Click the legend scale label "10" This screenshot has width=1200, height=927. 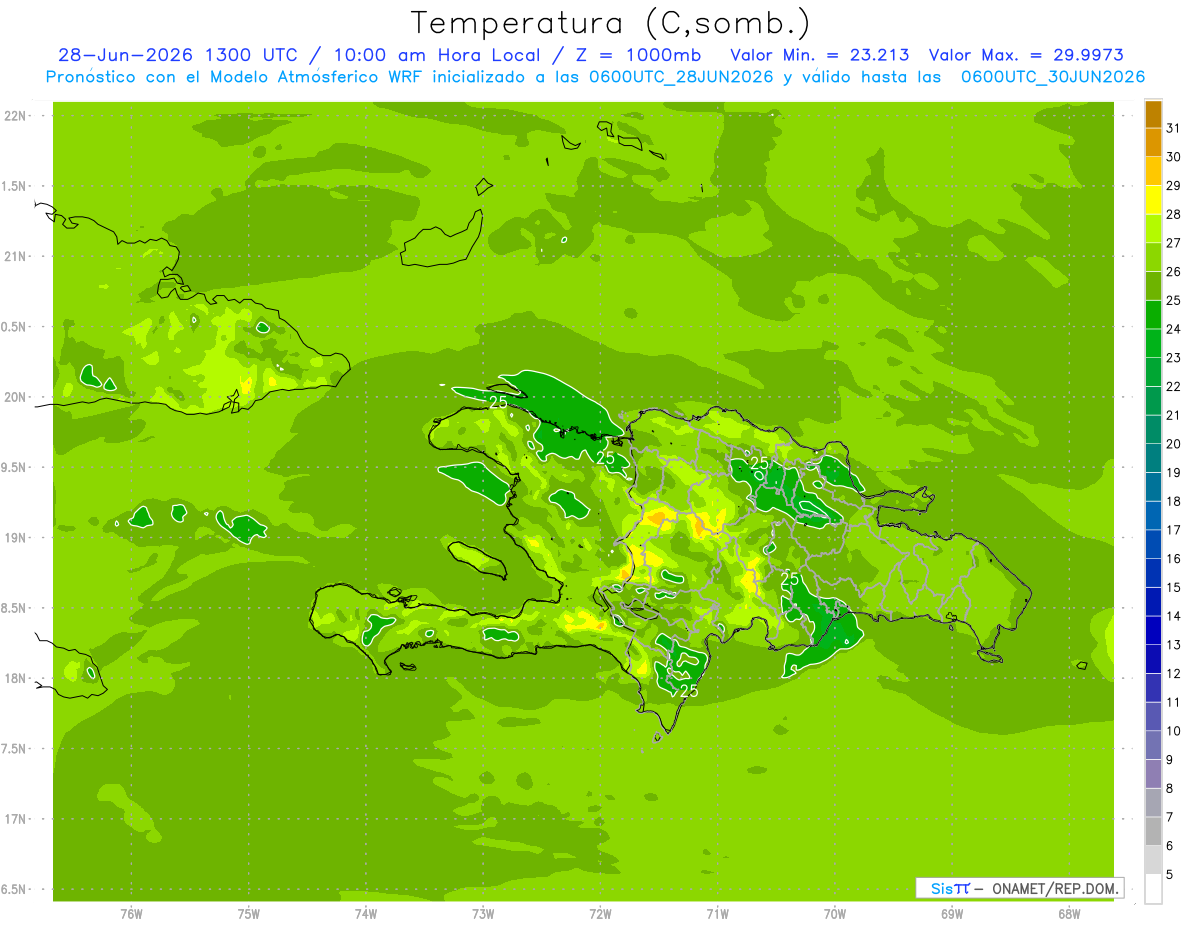tap(1174, 731)
